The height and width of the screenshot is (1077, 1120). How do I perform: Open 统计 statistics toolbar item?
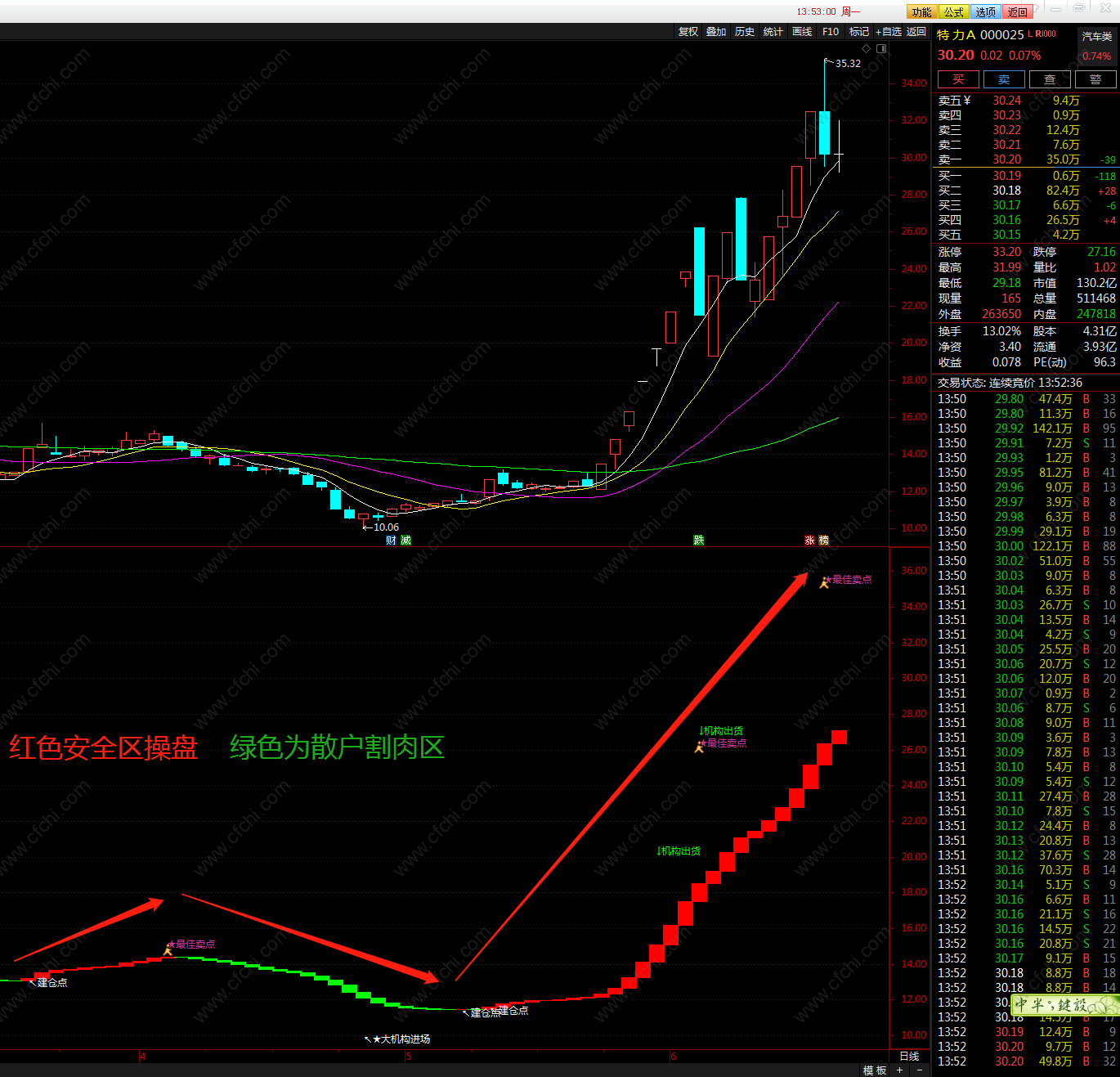pos(773,32)
